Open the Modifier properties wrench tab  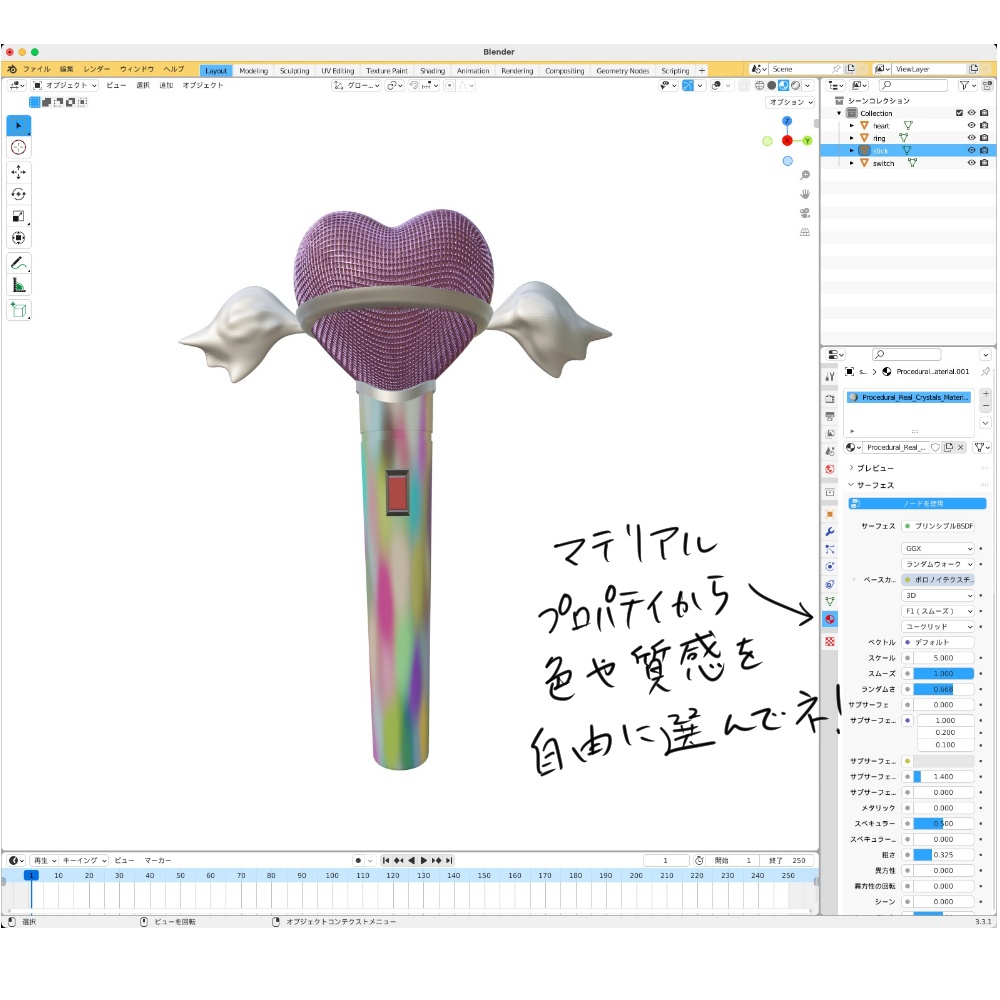pyautogui.click(x=830, y=533)
